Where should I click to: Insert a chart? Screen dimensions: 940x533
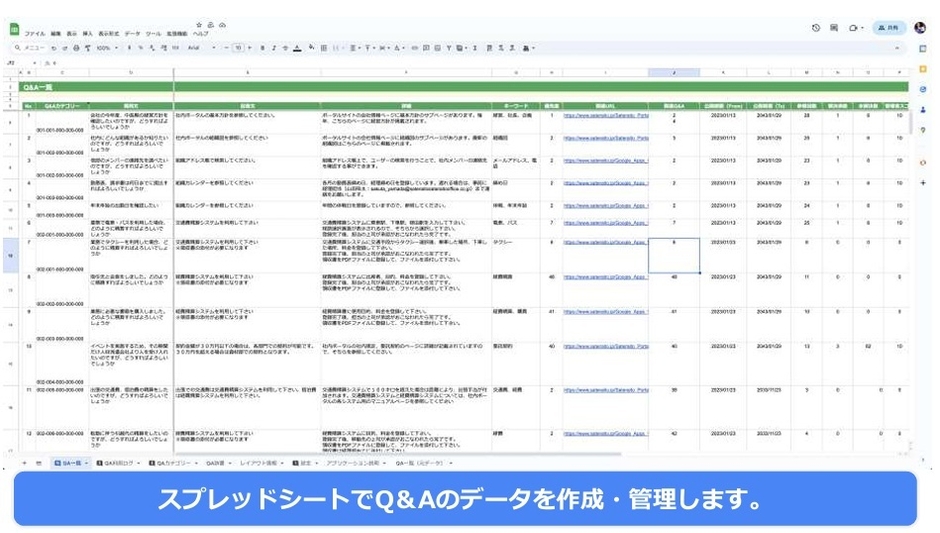tap(437, 48)
